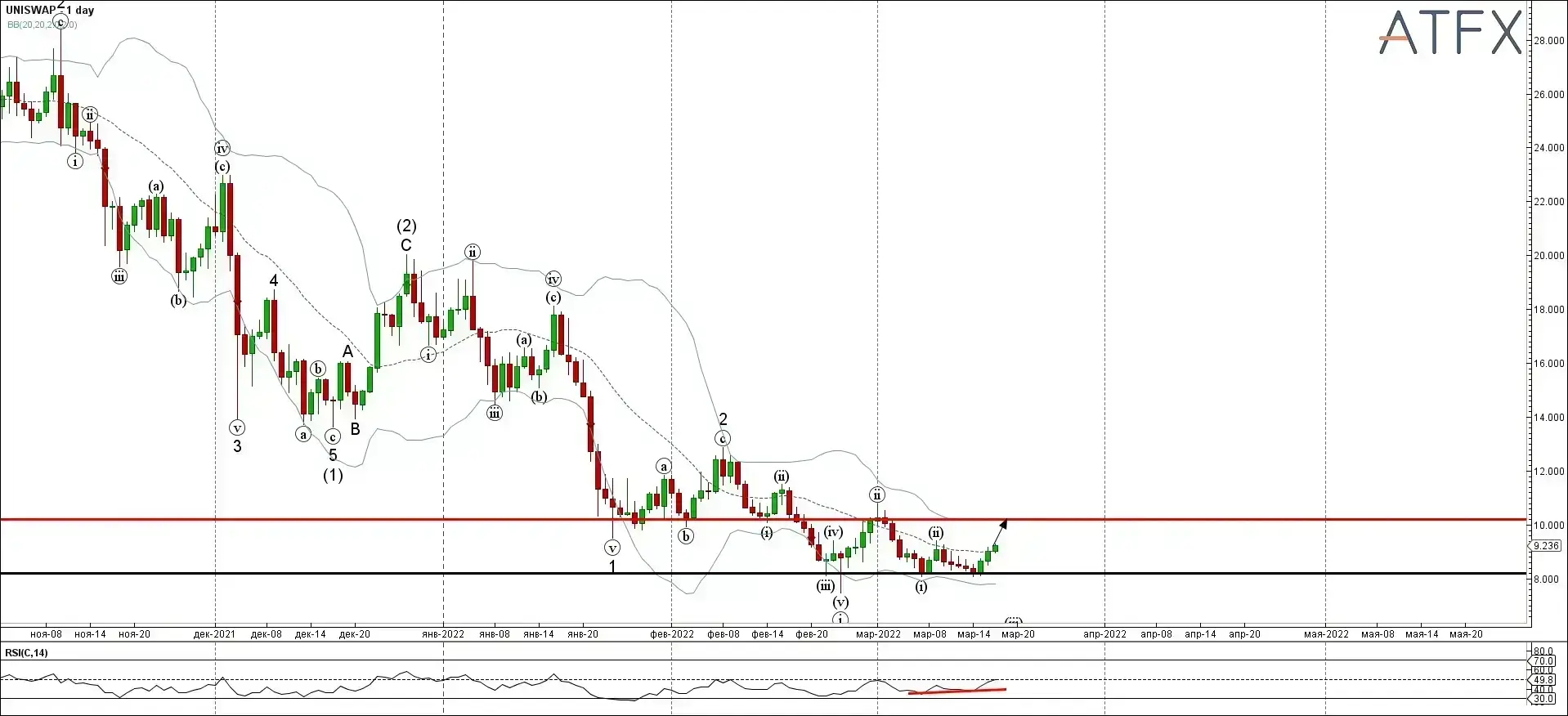Click the 9.236 current price tag

1546,545
